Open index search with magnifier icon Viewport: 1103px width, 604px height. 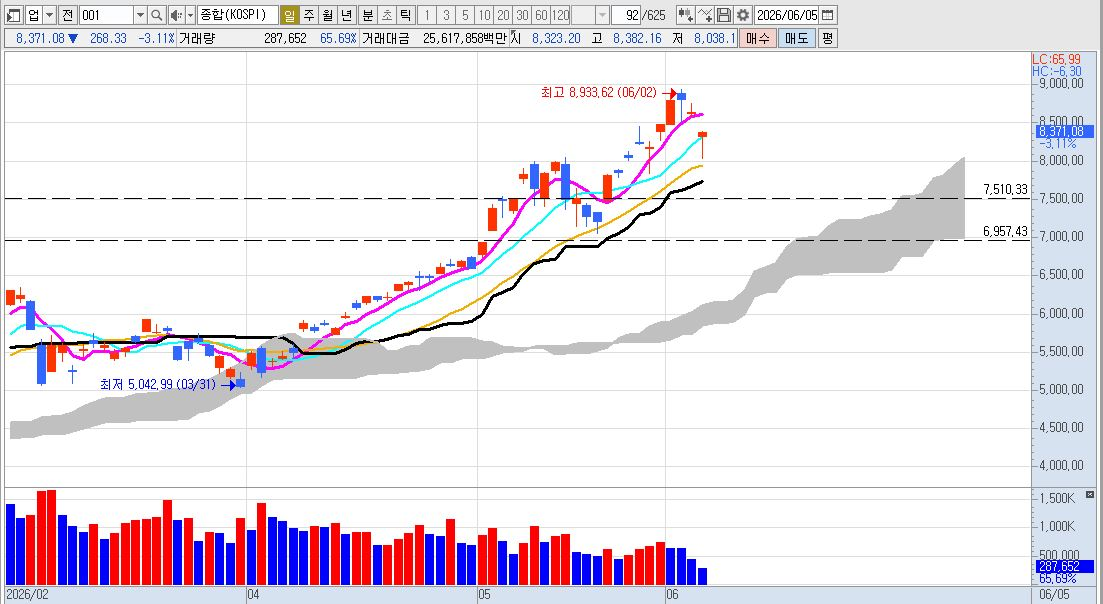157,15
